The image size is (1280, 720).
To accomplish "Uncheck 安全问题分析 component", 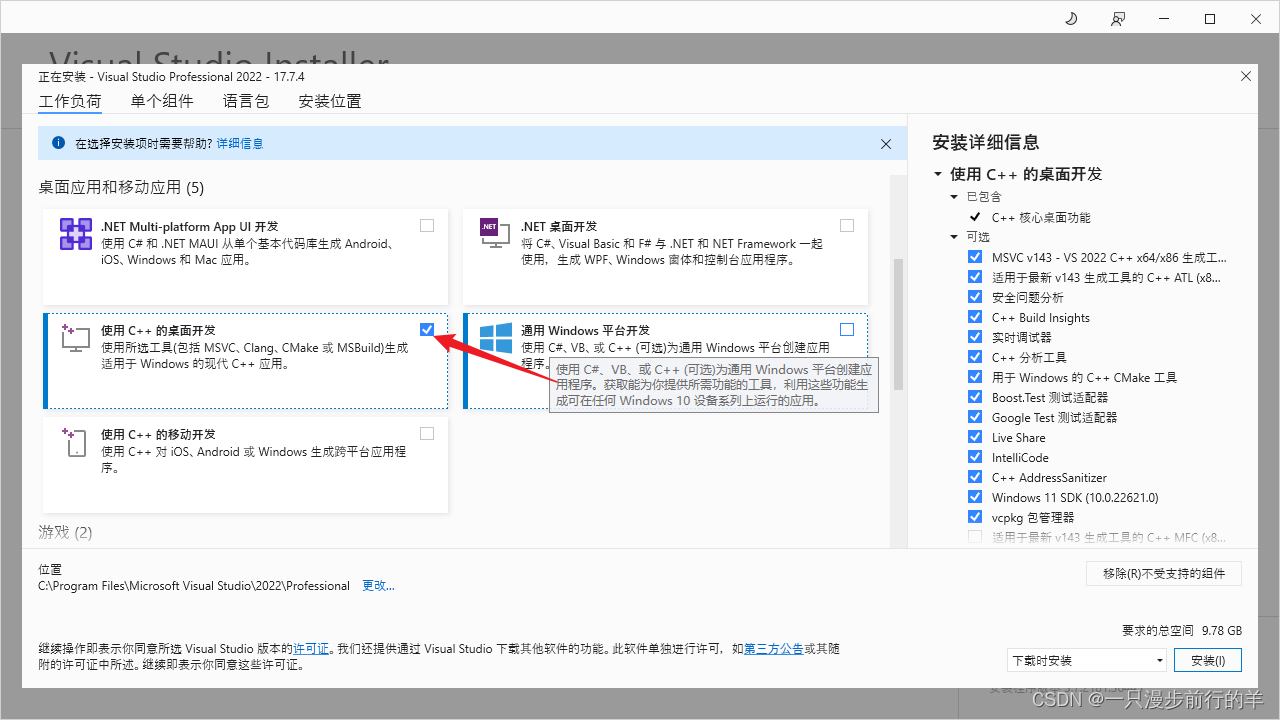I will 975,297.
